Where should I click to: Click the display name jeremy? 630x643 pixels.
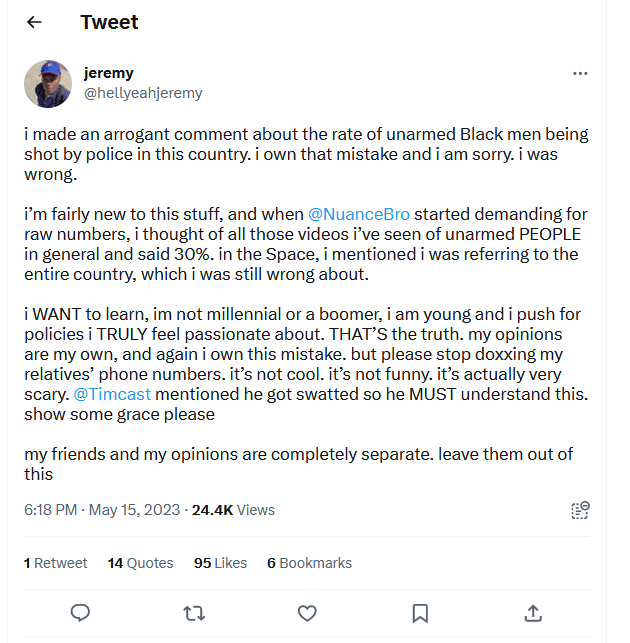109,73
